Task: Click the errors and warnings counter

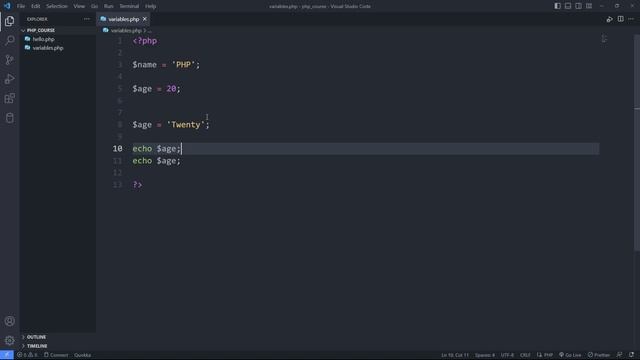Action: pos(27,355)
